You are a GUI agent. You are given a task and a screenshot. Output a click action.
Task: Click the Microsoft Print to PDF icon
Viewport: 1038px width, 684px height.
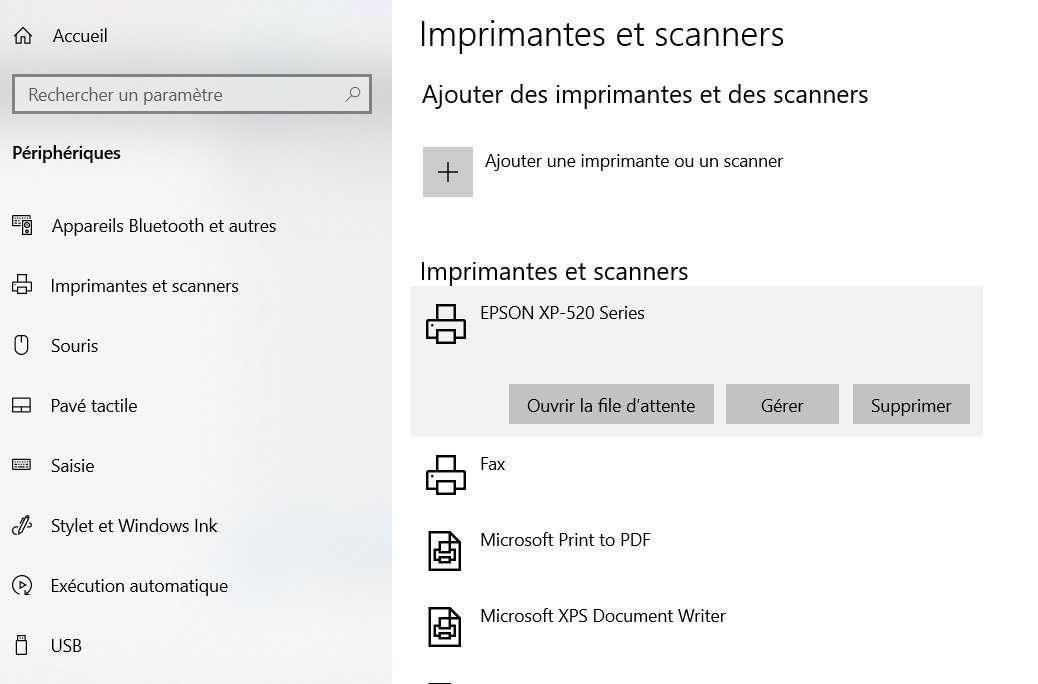pos(446,551)
